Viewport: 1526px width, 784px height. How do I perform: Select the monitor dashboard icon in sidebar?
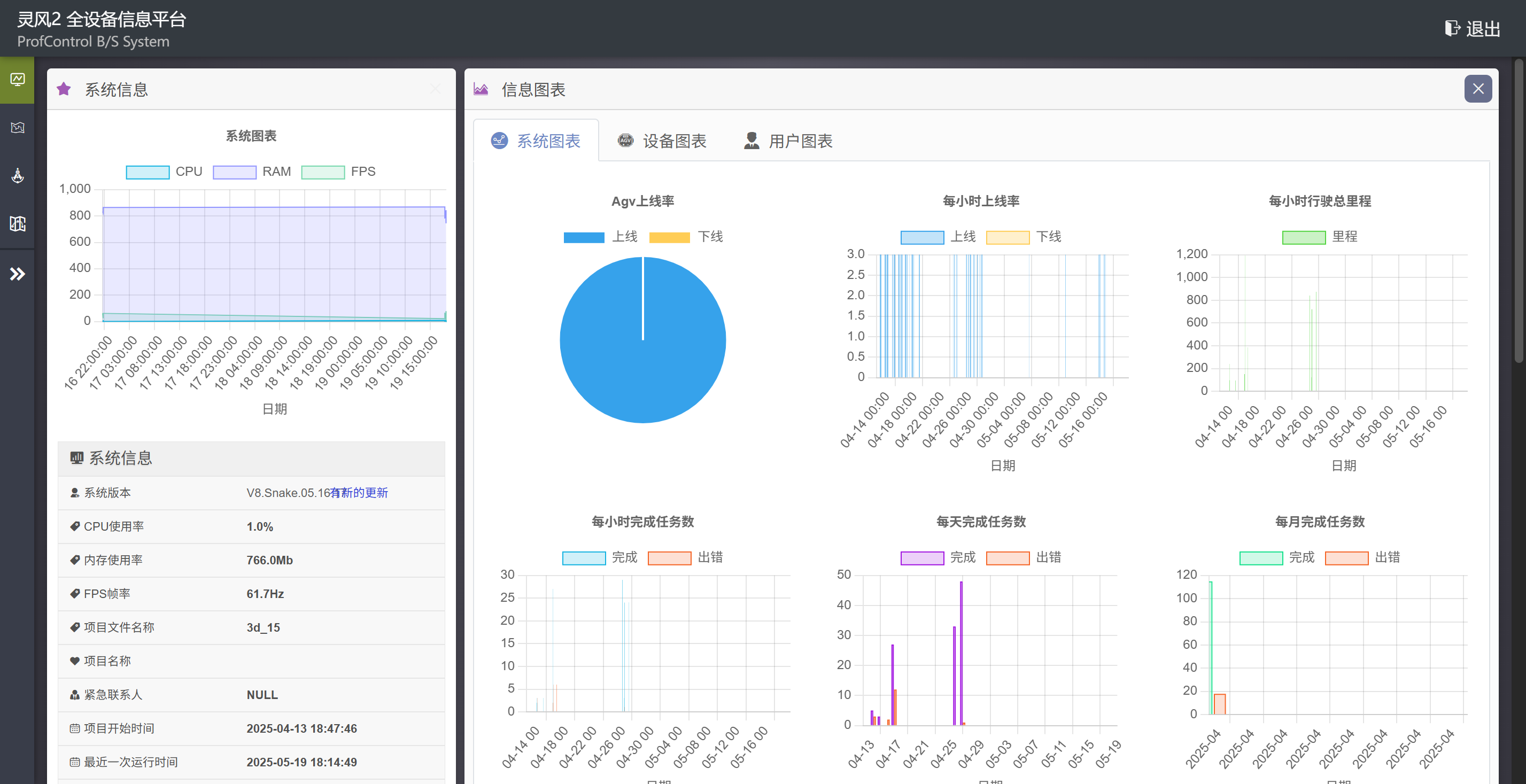coord(17,79)
